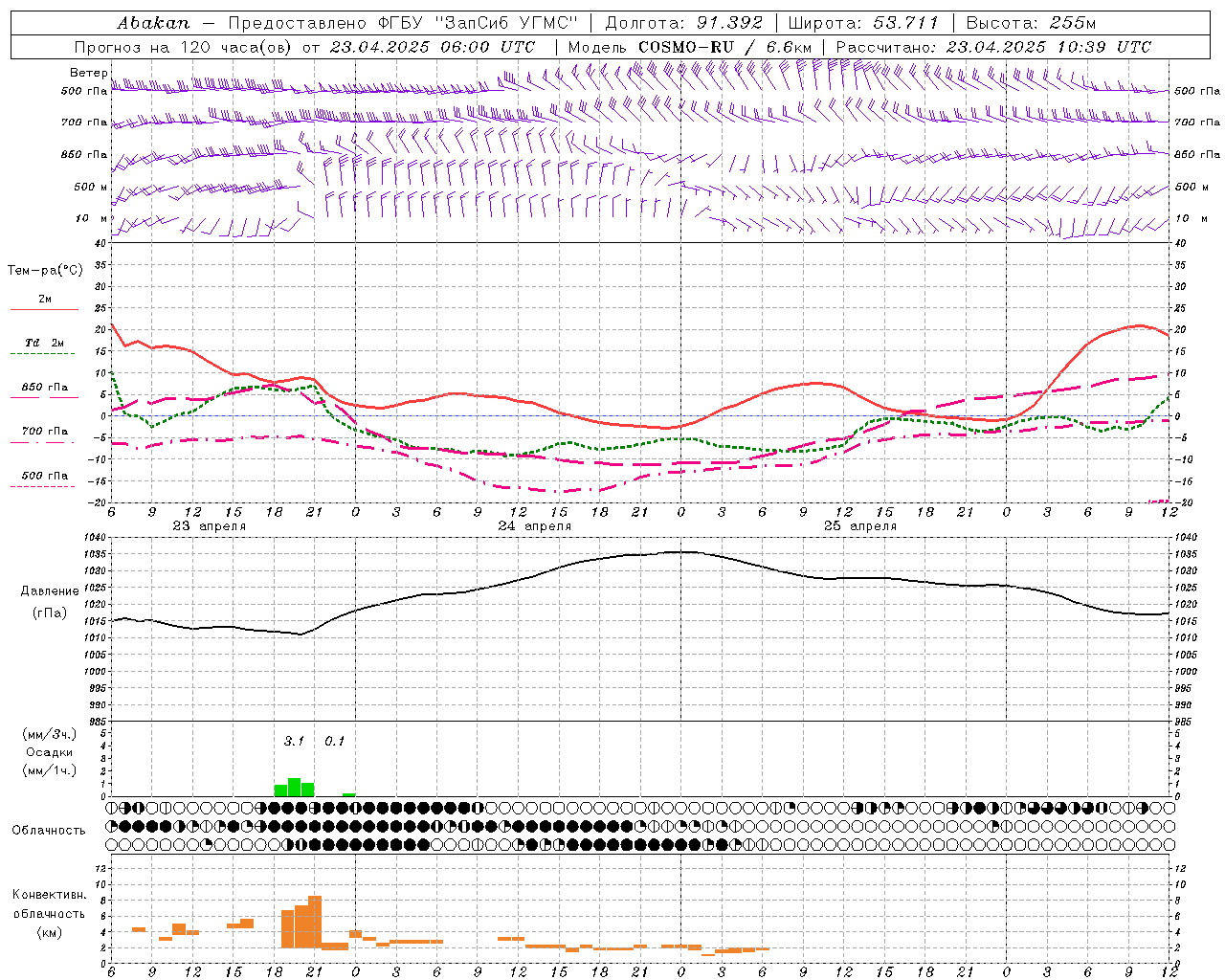
Task: Click the 'Рассчитано: 23.04.2025 10:39 UTC' text
Action: [x=993, y=47]
